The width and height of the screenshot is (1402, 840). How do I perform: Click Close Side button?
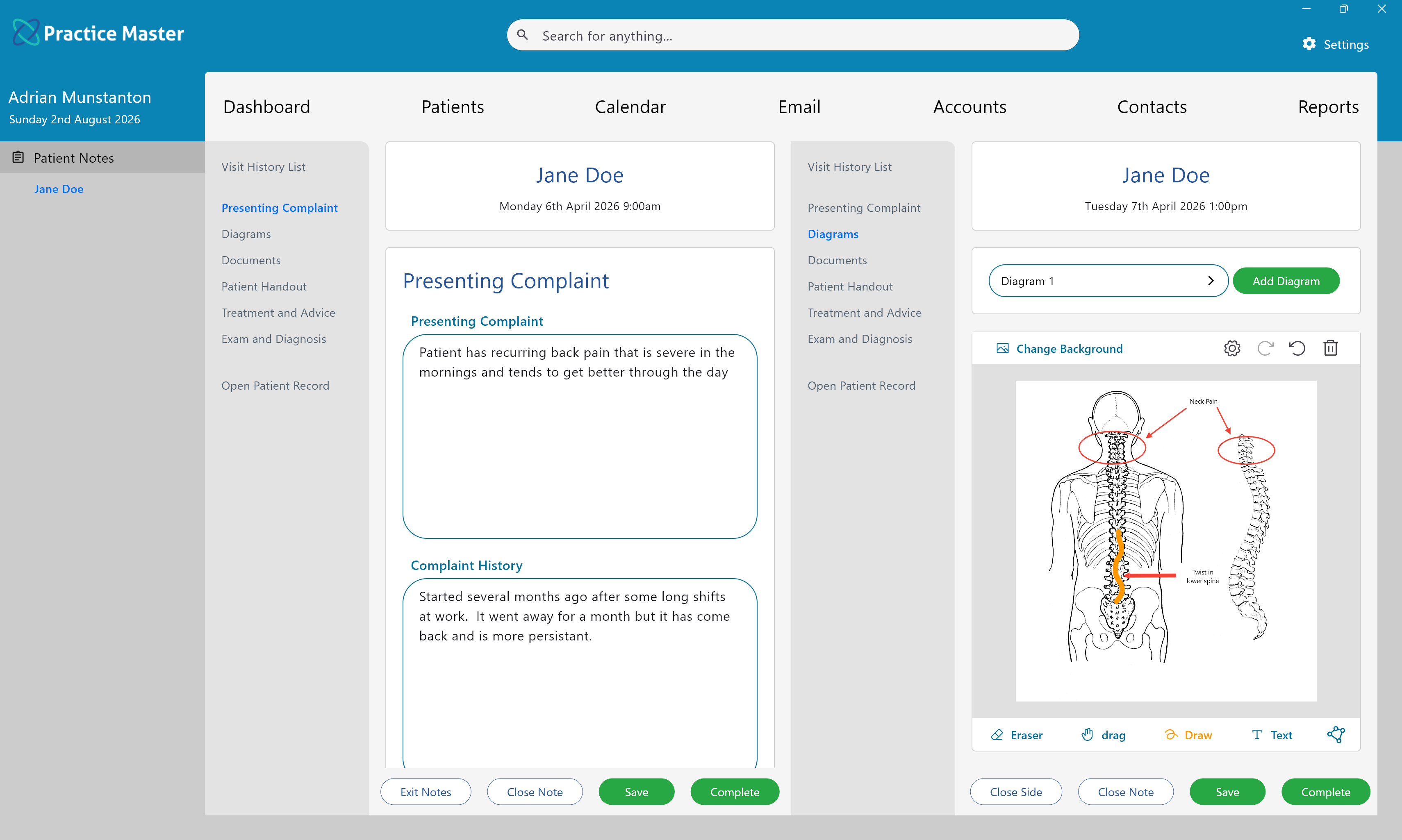tap(1016, 791)
